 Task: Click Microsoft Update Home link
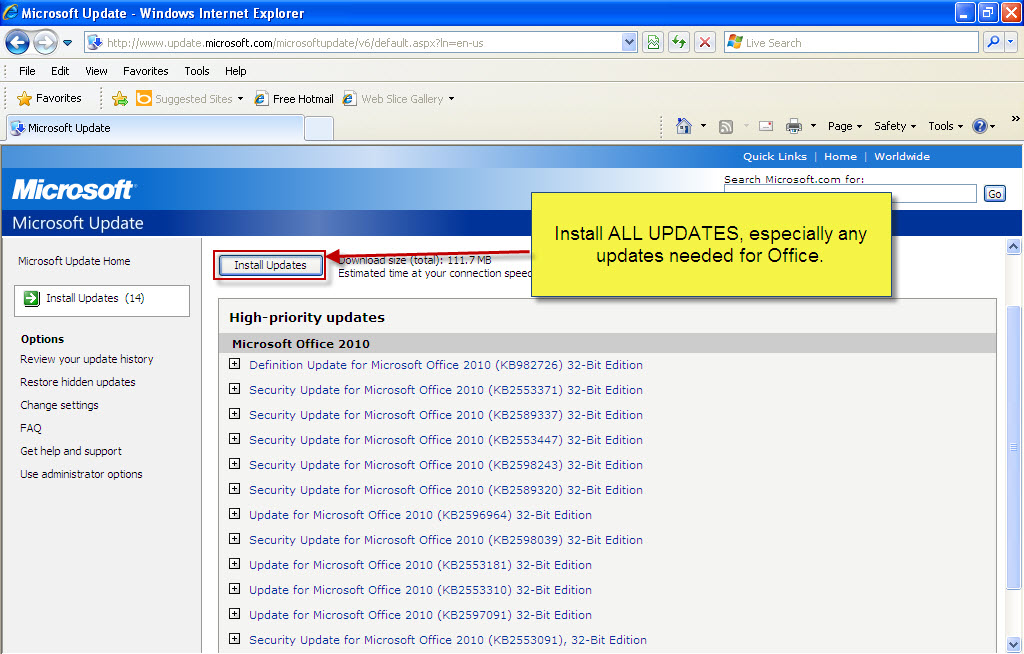click(74, 261)
